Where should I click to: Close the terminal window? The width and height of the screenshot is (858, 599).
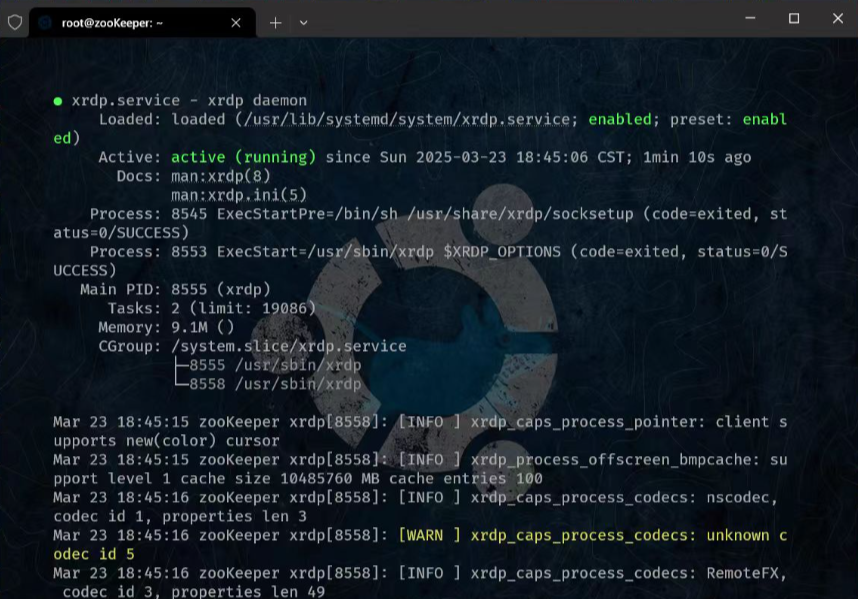(x=838, y=18)
